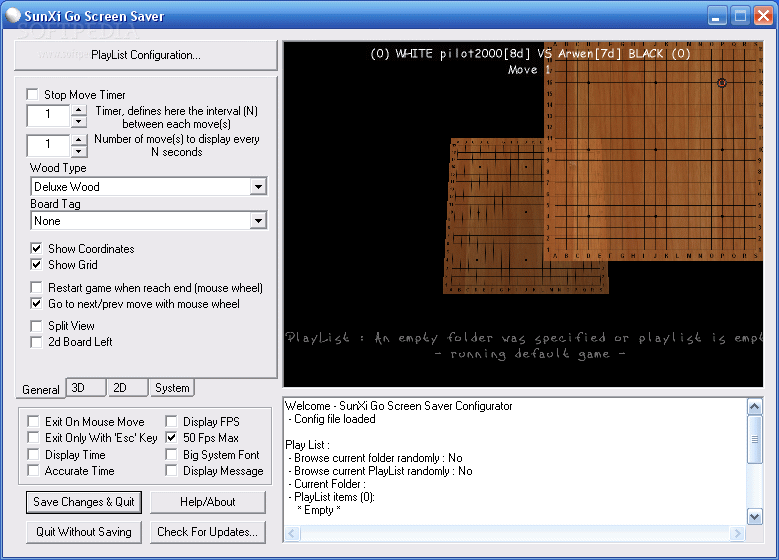Decrease the timer interval value
The width and height of the screenshot is (779, 560).
pos(78,121)
